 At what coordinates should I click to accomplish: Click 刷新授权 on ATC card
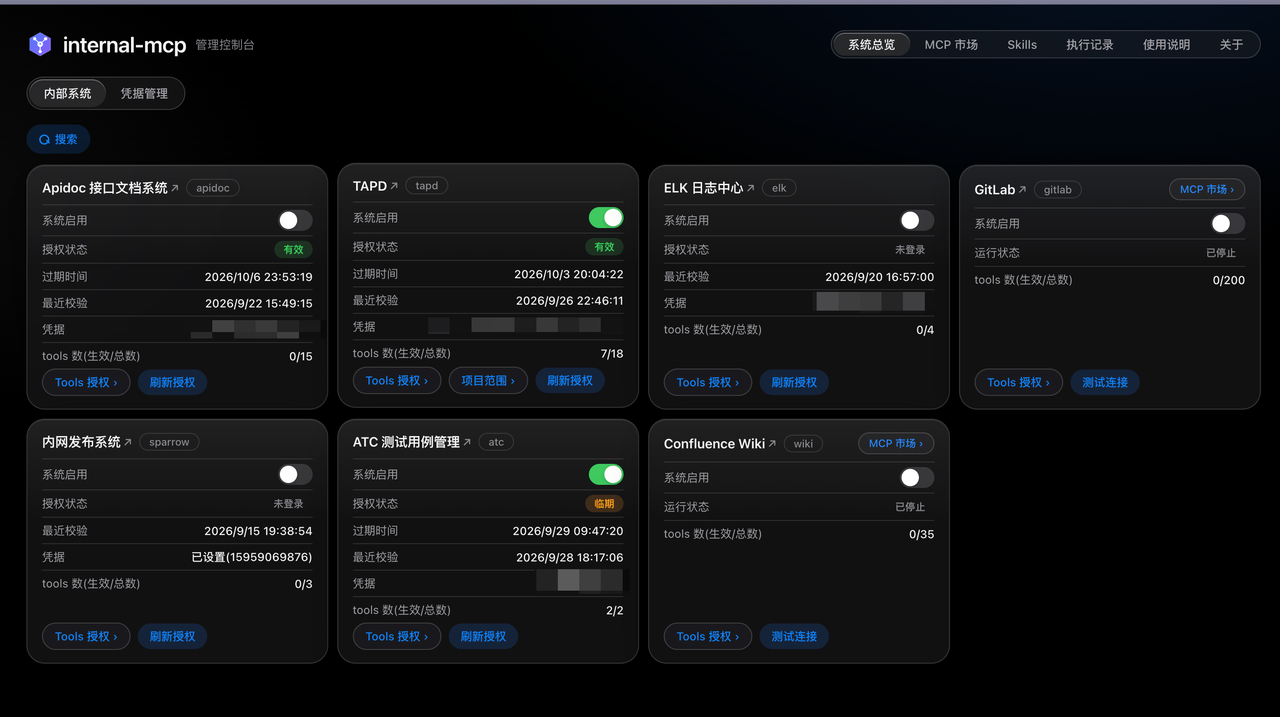(483, 636)
